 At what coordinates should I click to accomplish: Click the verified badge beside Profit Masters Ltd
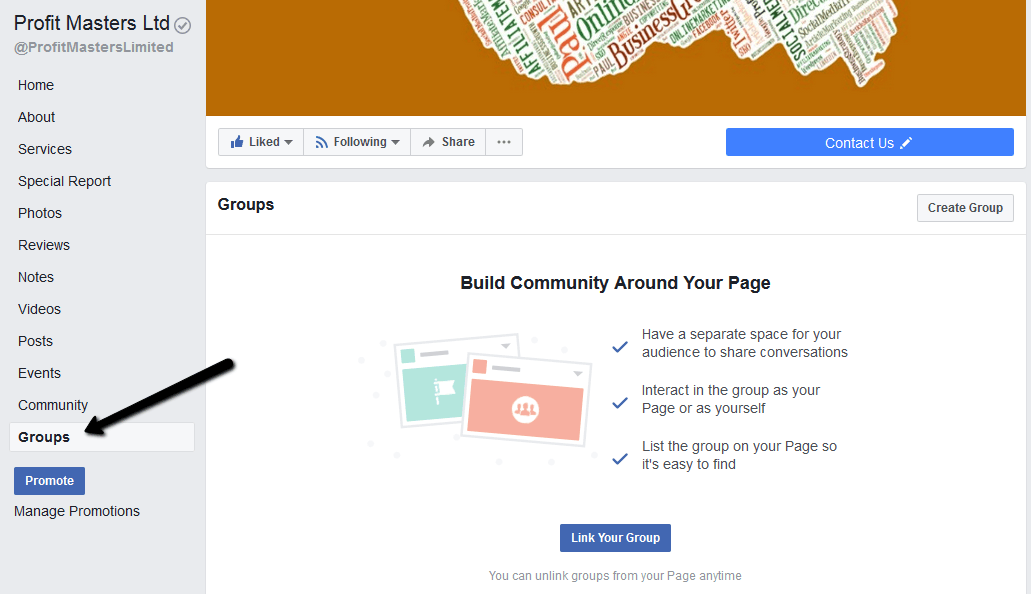182,26
